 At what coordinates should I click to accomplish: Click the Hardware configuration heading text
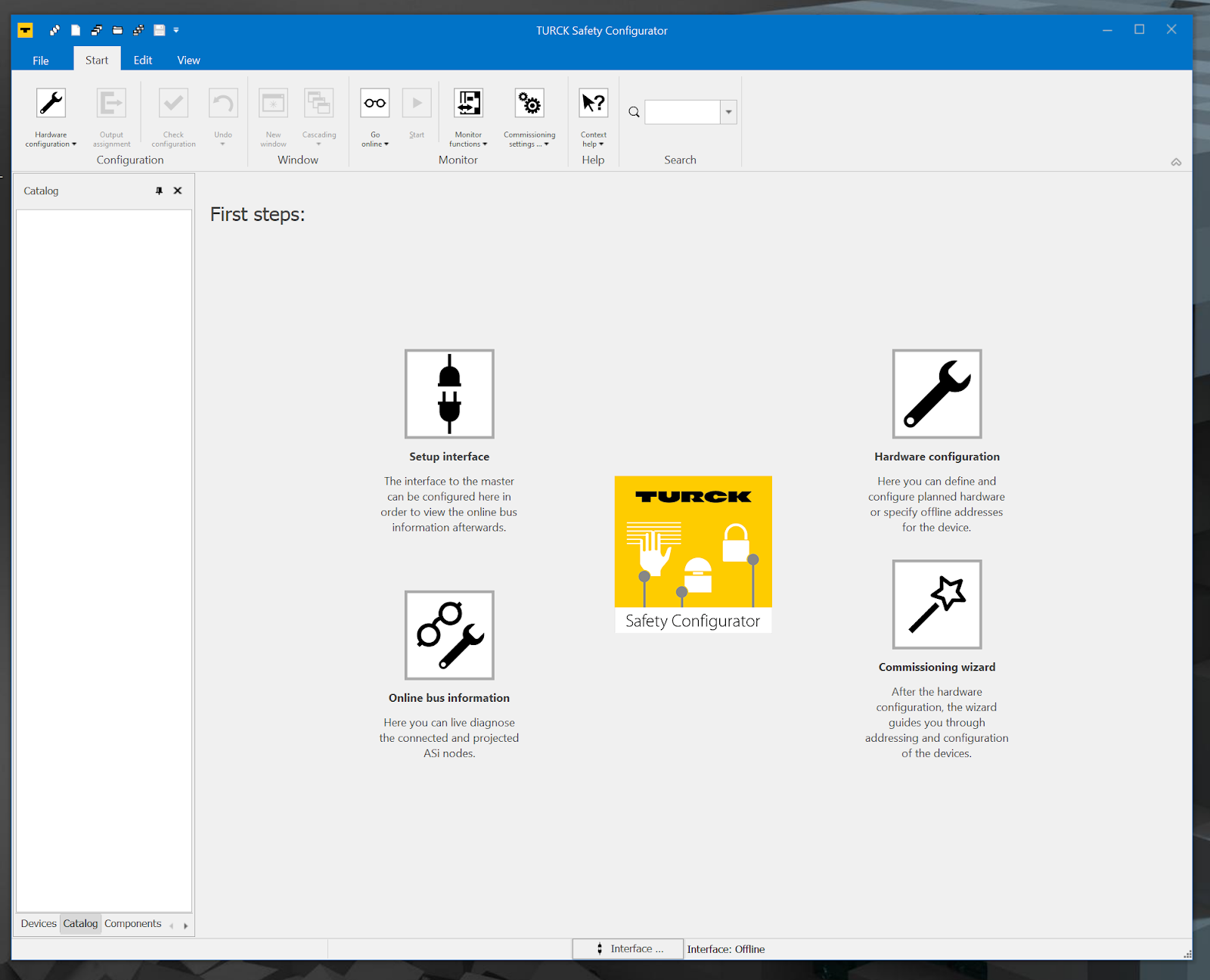[x=937, y=457]
